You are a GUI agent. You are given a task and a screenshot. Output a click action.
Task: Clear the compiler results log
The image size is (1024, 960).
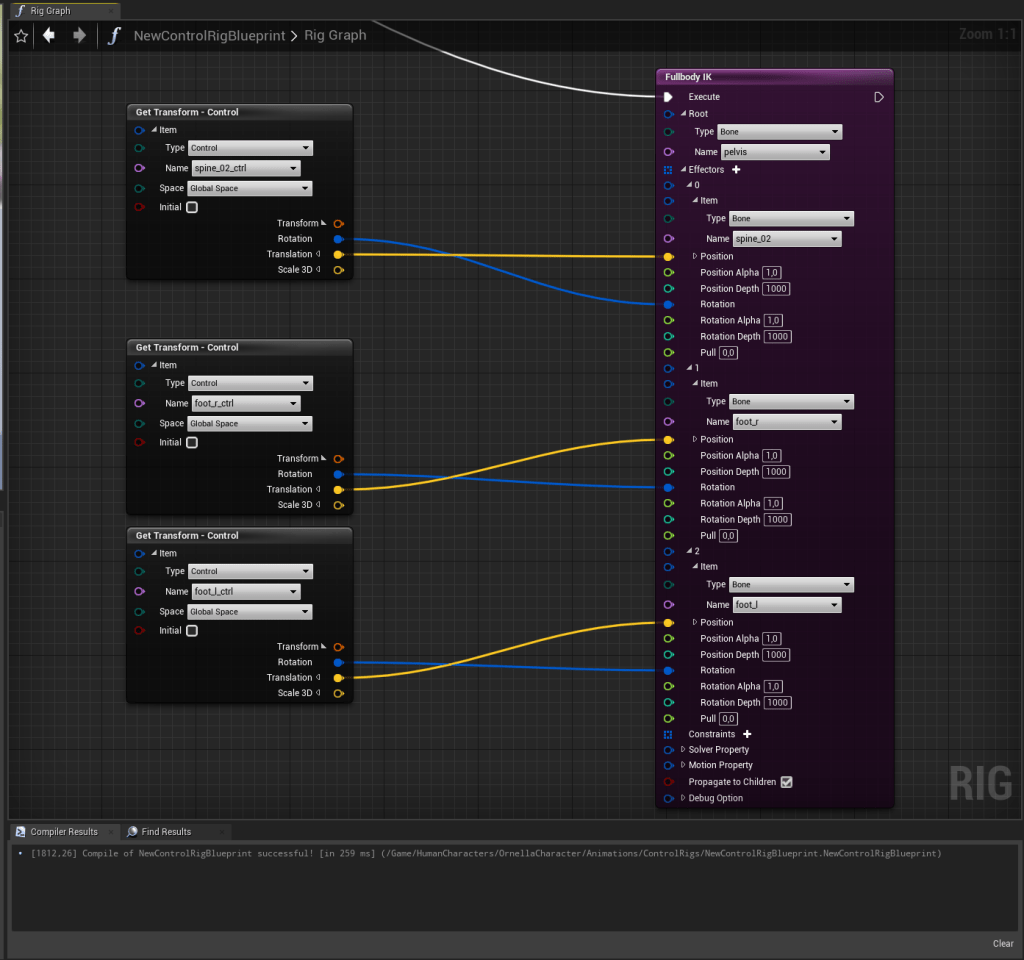pyautogui.click(x=1002, y=944)
